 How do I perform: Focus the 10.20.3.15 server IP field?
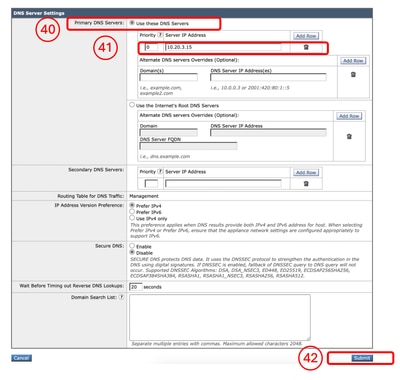[223, 47]
